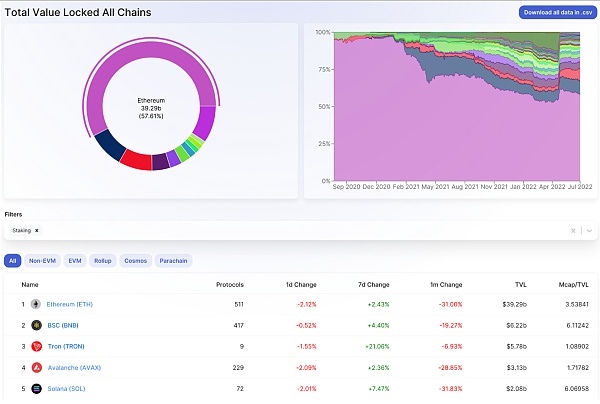600x404 pixels.
Task: Click Tron TVL value $5.78b
Action: (x=517, y=346)
